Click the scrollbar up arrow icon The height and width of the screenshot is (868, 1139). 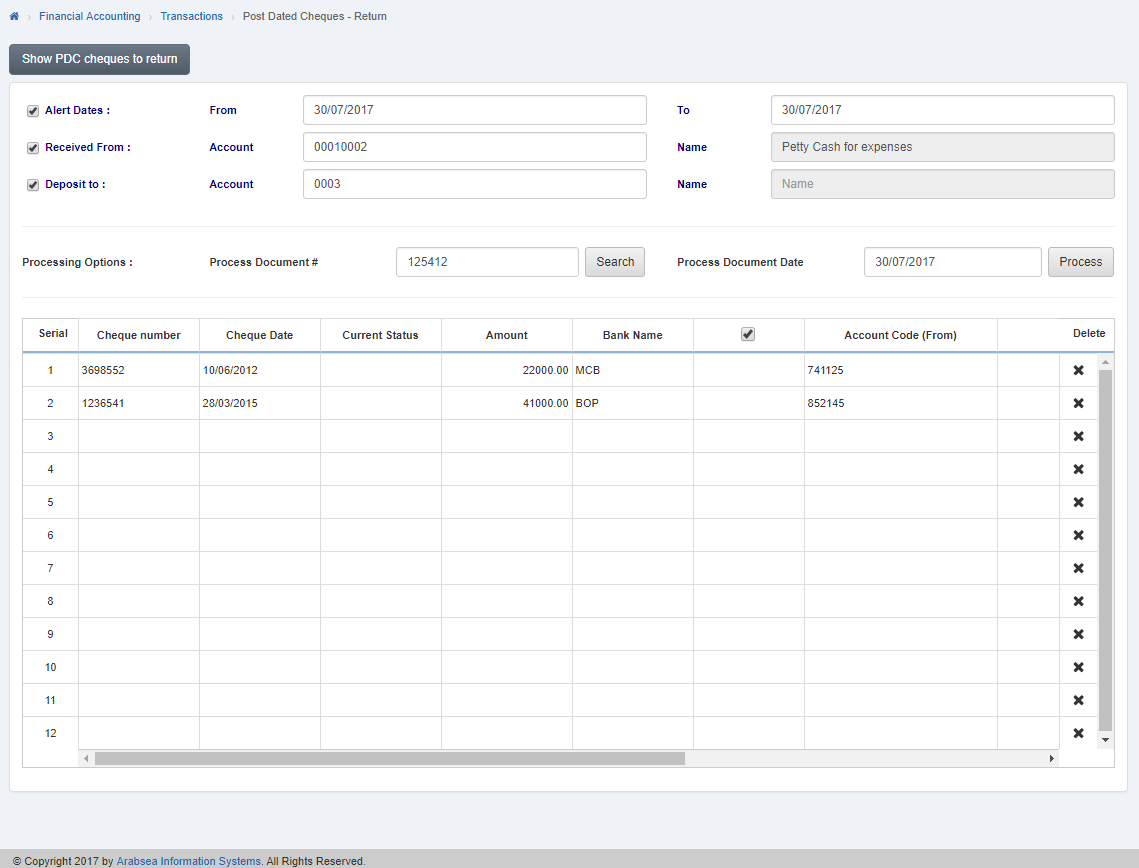[1105, 360]
